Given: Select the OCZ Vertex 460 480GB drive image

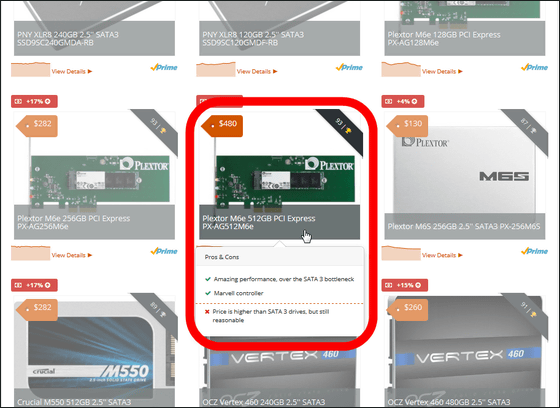Looking at the screenshot, I should point(464,352).
